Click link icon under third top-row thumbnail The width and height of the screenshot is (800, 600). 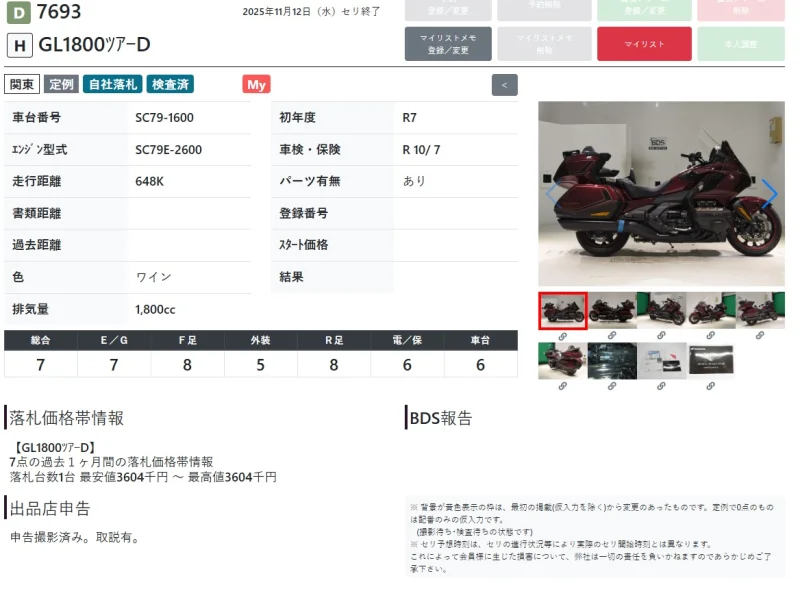[x=661, y=335]
